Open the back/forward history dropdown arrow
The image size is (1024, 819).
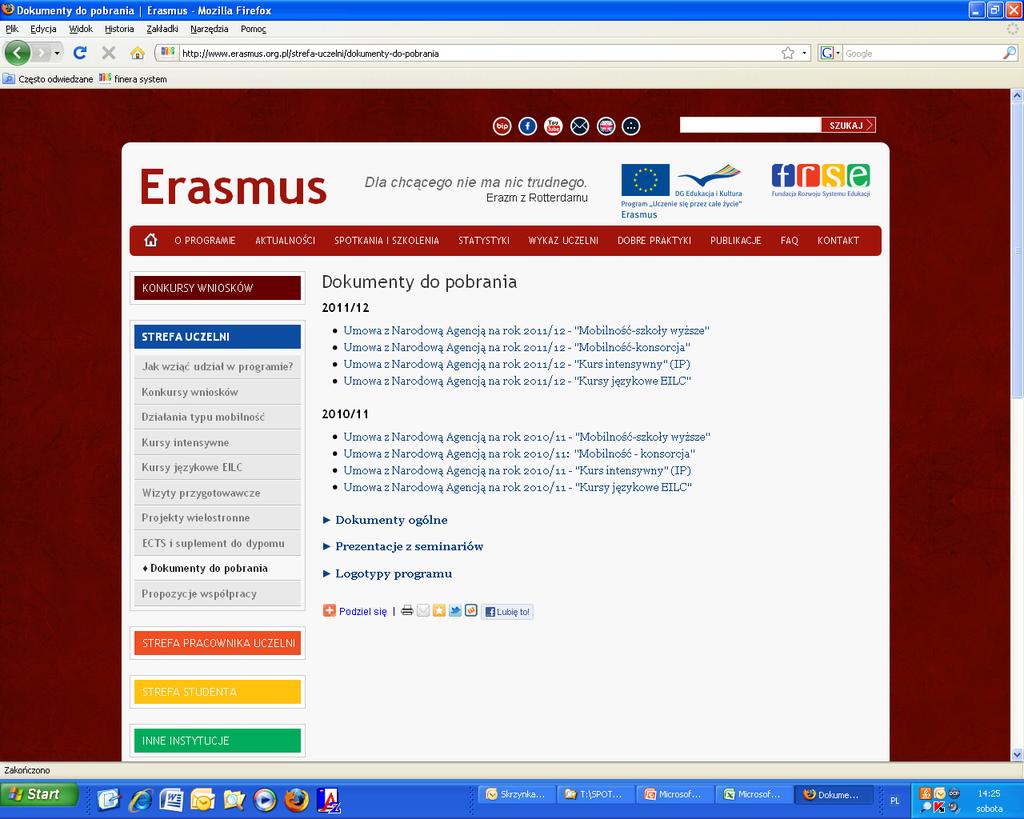coord(57,53)
